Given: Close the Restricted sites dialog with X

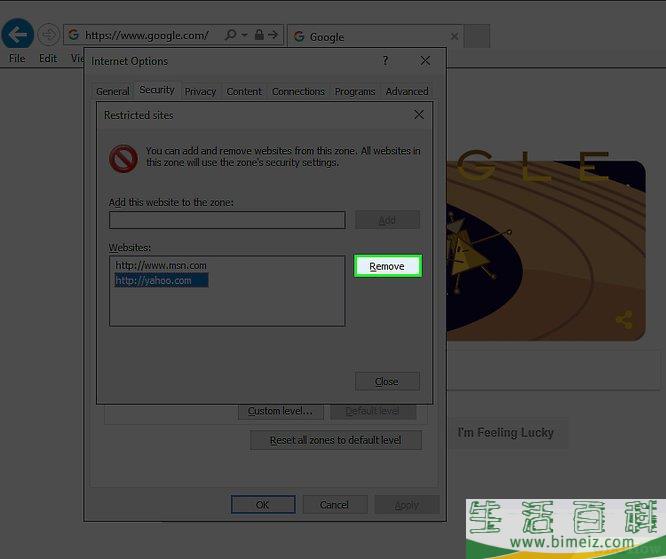Looking at the screenshot, I should coord(419,115).
